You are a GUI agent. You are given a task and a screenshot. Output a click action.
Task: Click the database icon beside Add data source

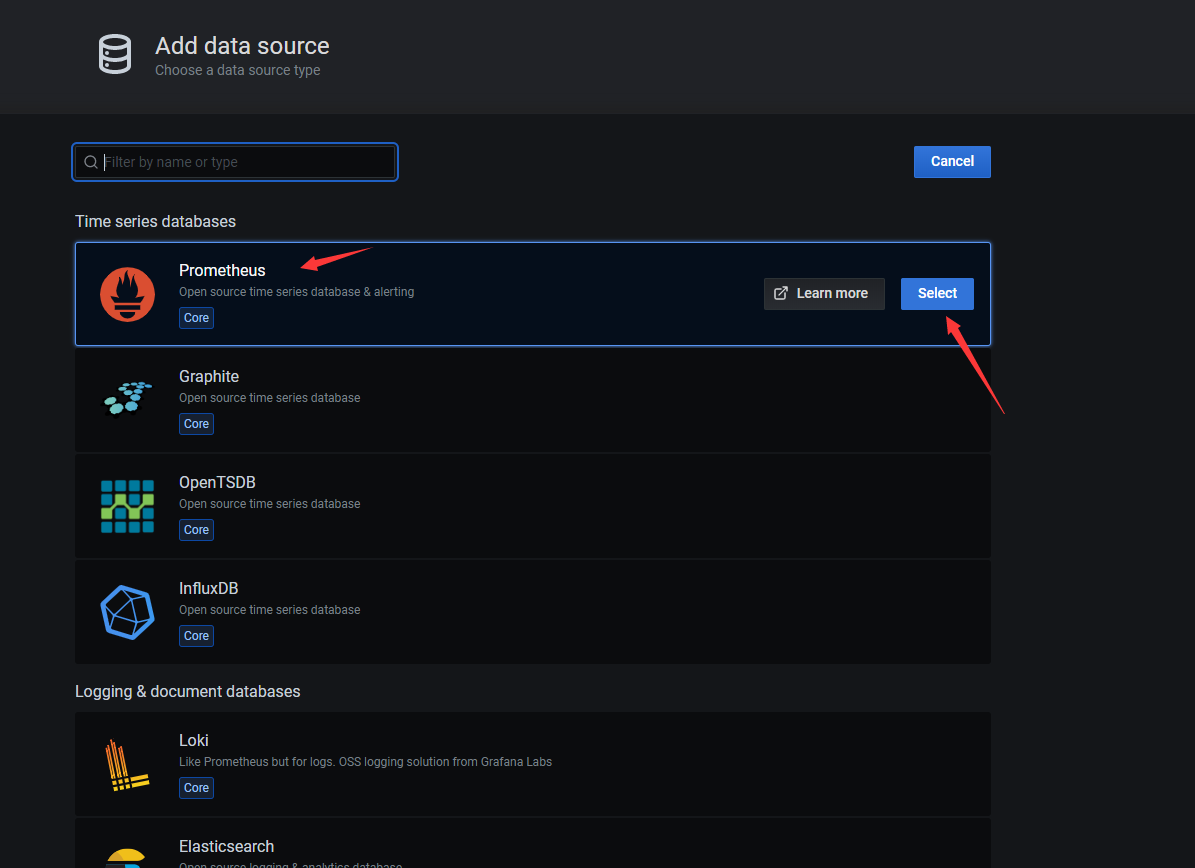click(x=114, y=54)
